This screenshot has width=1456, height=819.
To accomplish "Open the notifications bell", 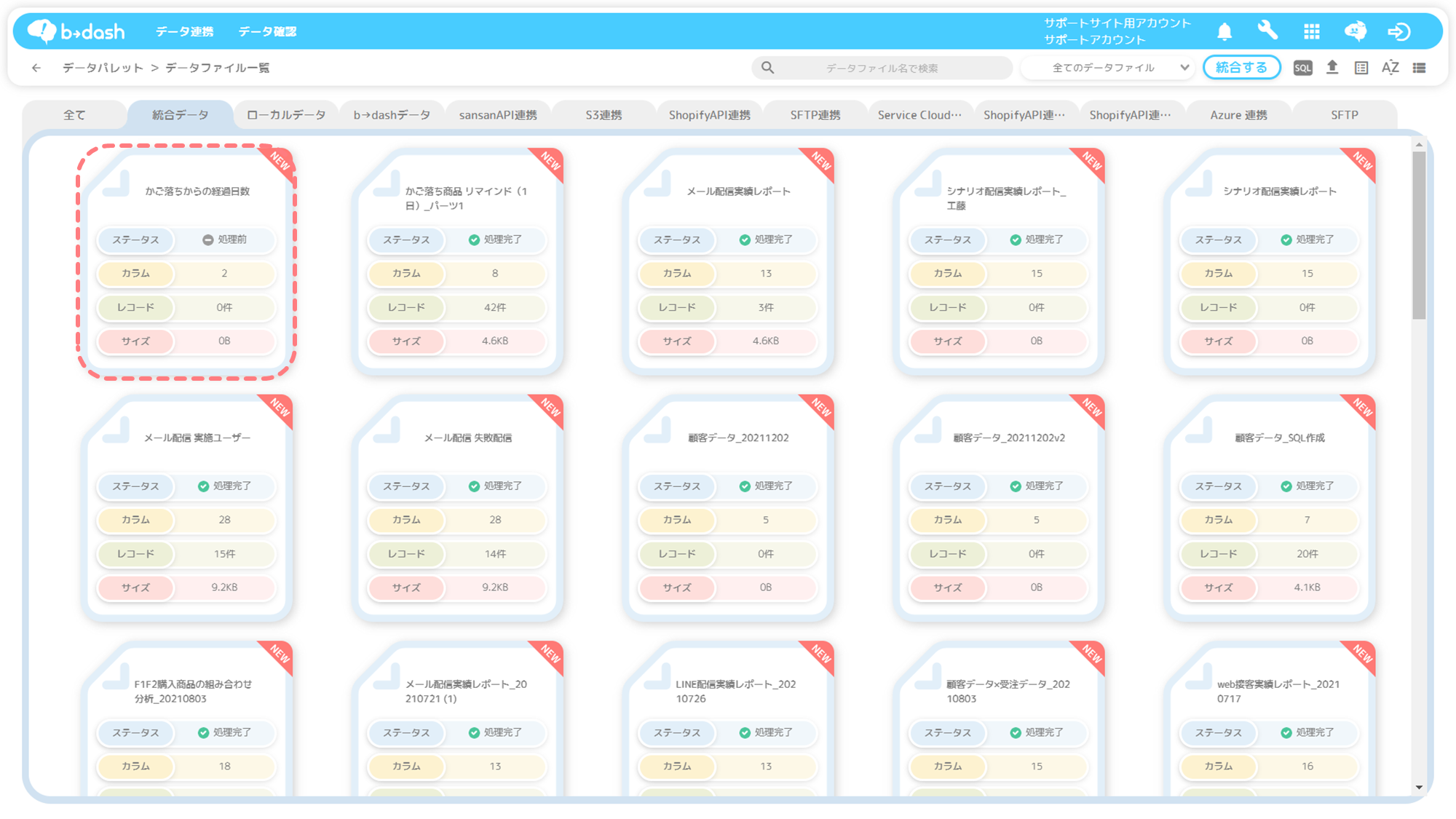I will 1224,31.
